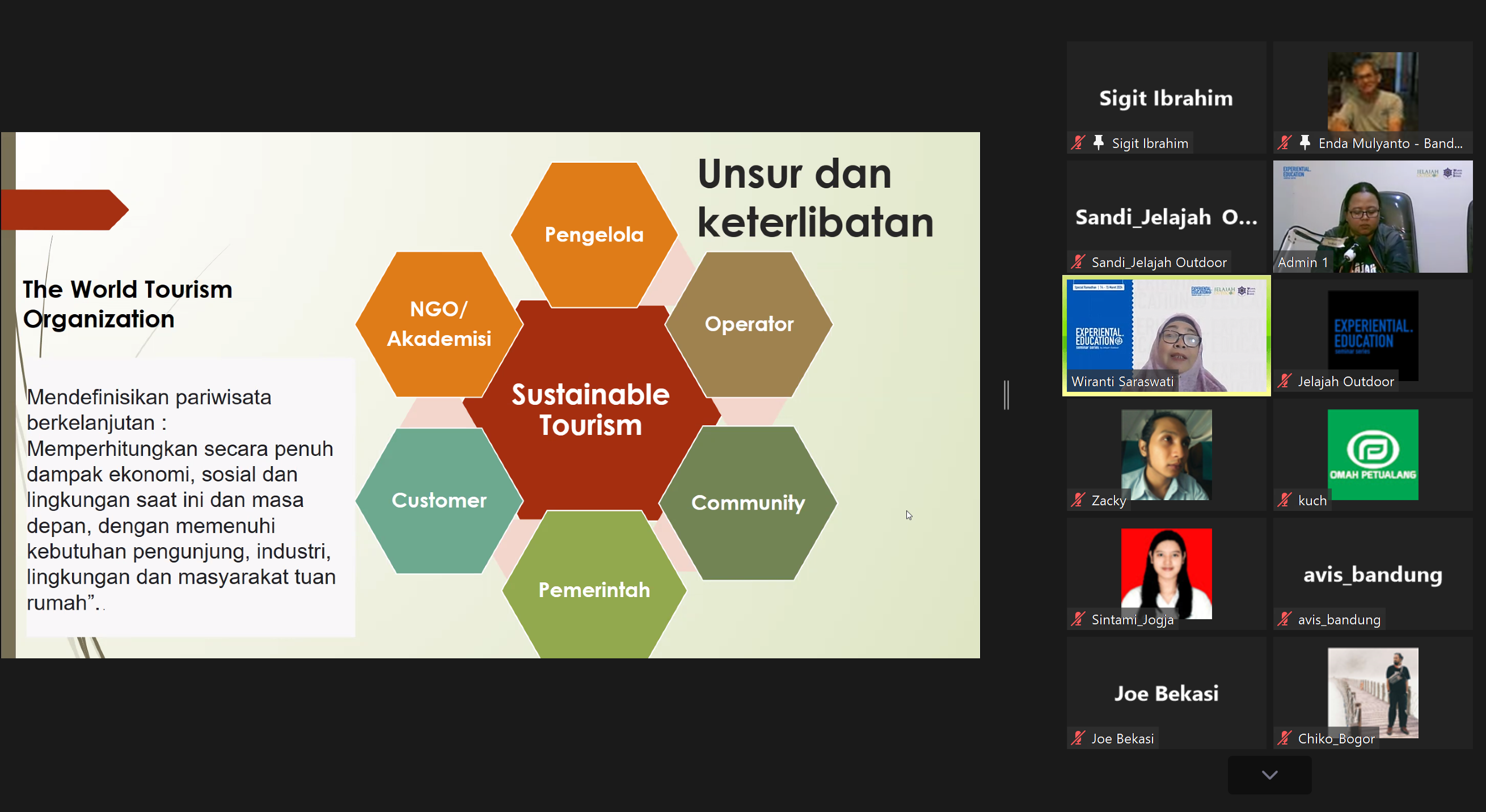Click Chiko_Bogor's muted microphone icon

click(1284, 738)
